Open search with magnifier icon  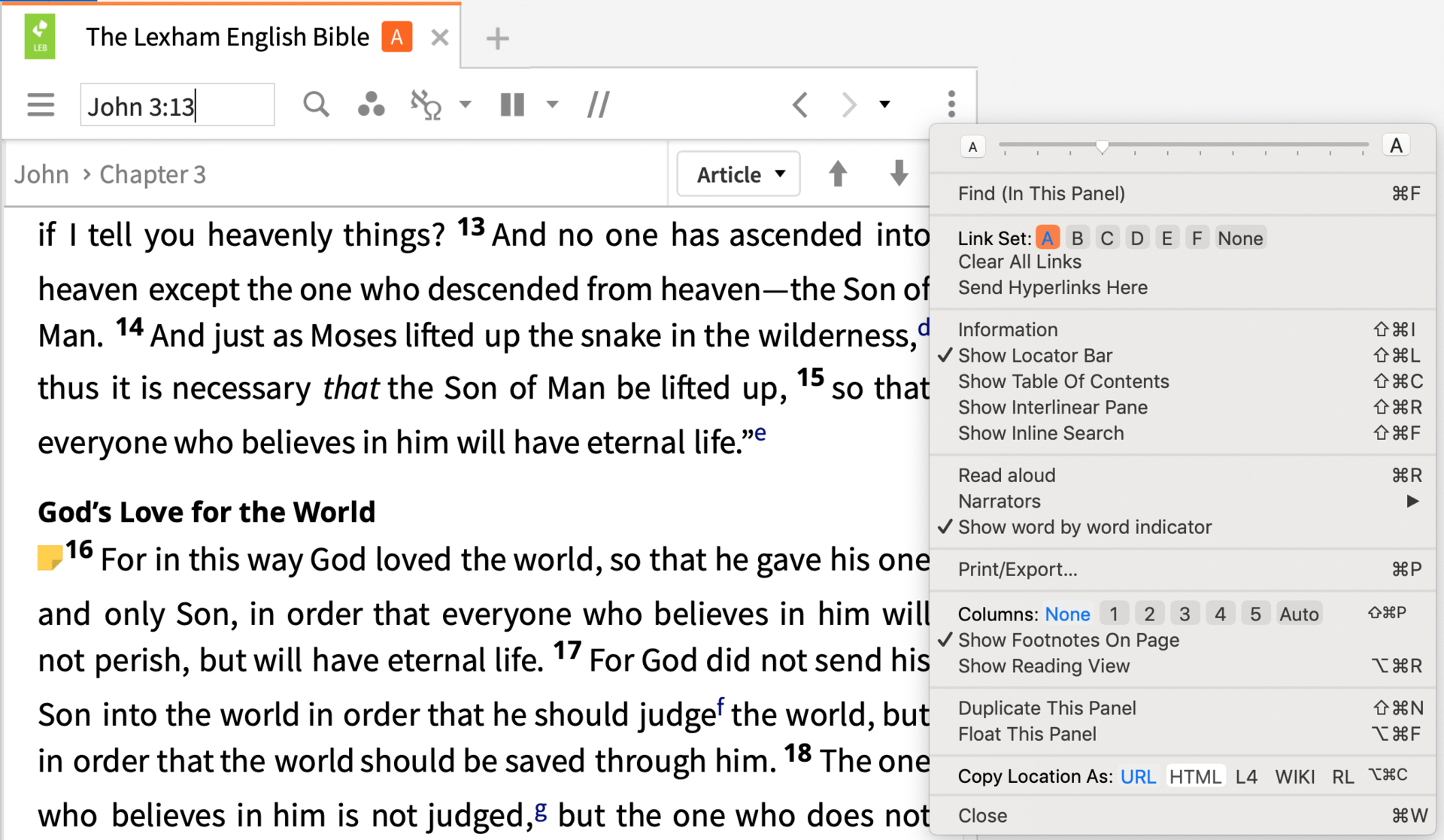click(316, 105)
